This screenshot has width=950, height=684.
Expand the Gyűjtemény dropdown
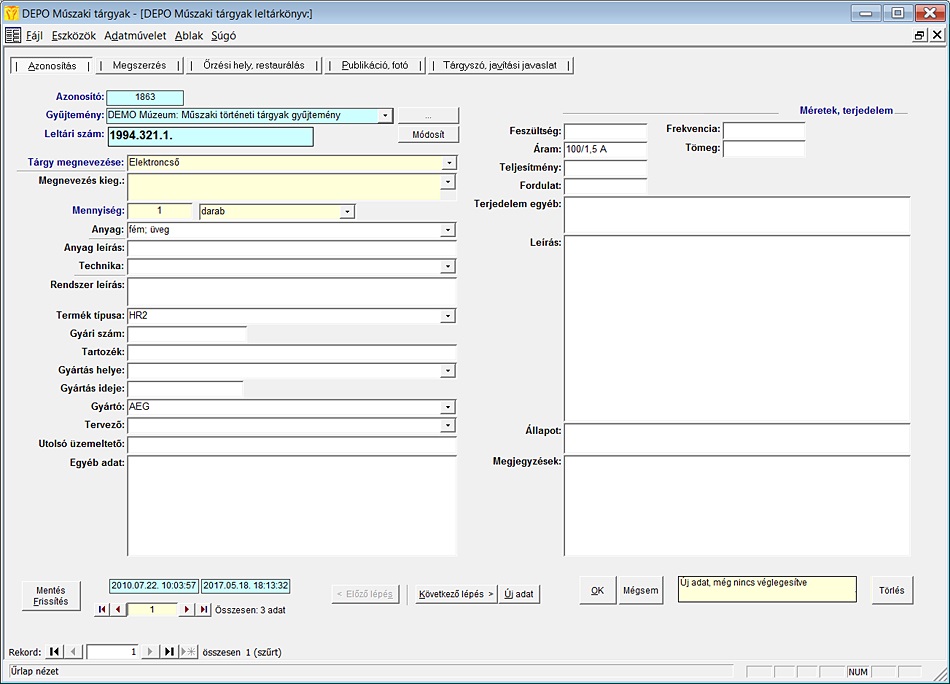point(385,116)
